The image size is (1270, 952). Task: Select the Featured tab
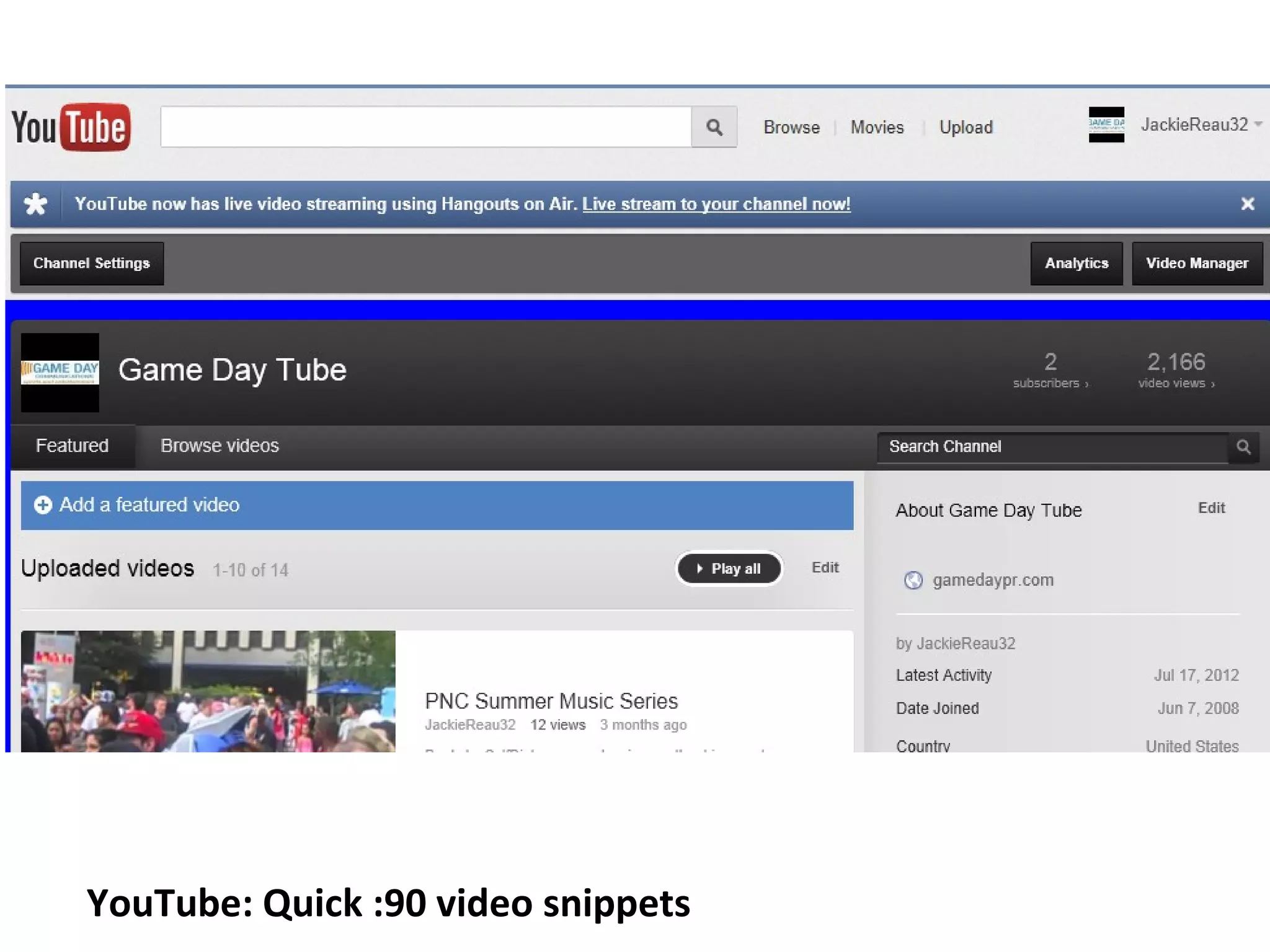73,446
